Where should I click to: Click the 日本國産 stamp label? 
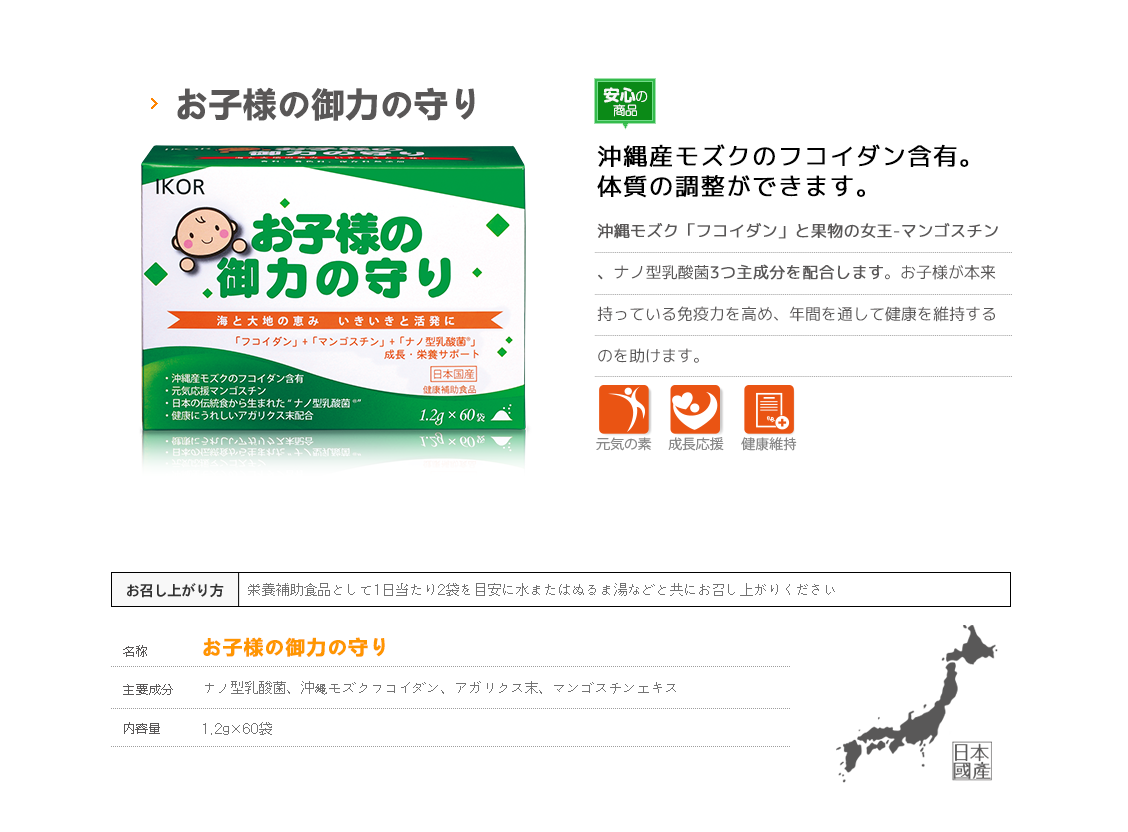(972, 762)
